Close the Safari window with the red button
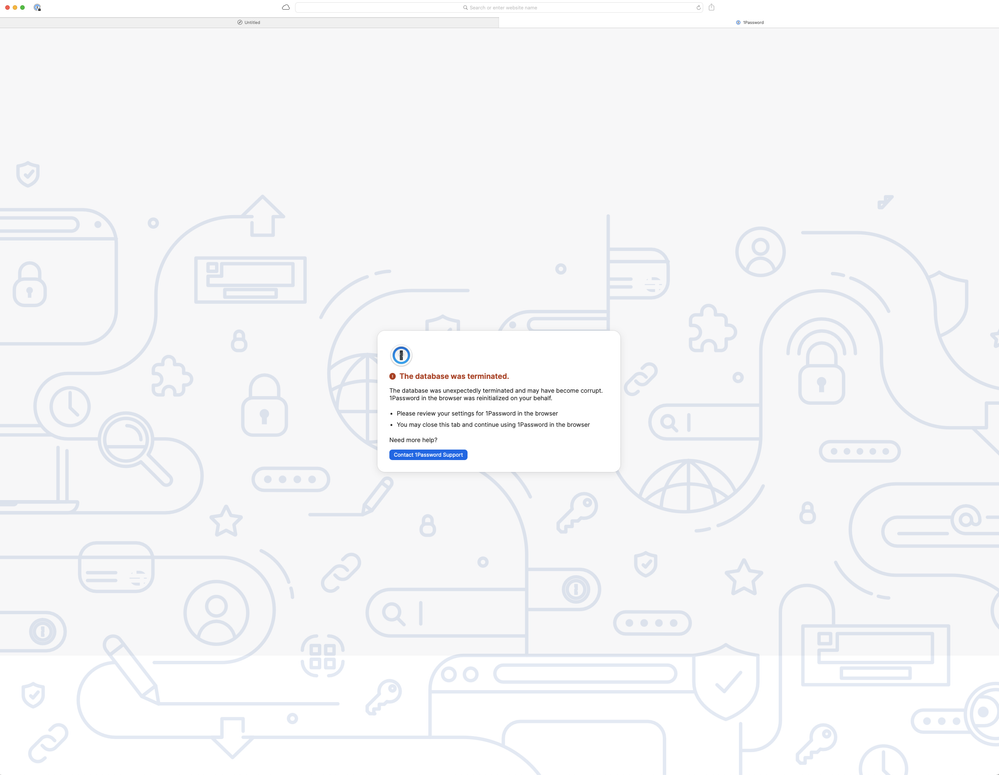The height and width of the screenshot is (775, 999). [7, 7]
